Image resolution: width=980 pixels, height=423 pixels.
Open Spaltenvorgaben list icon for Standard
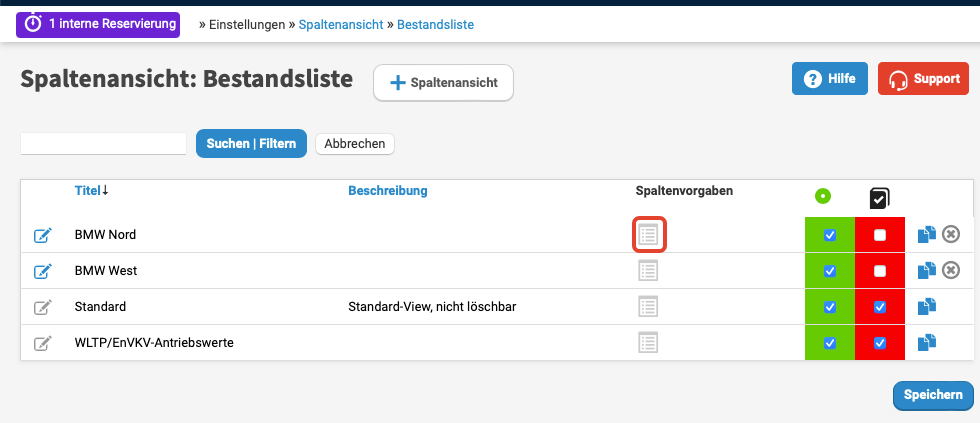point(649,307)
